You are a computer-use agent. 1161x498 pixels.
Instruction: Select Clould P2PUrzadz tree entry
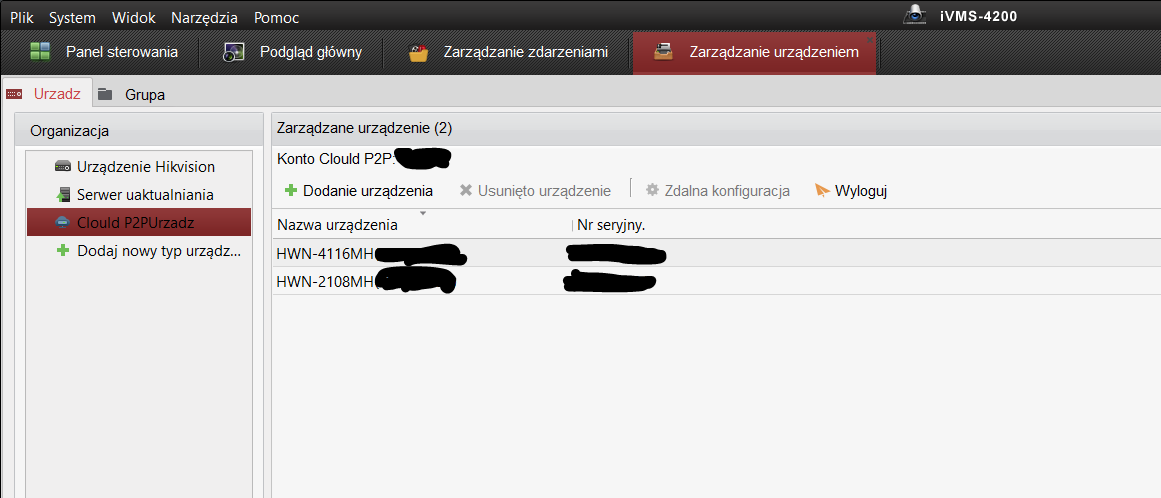[139, 222]
